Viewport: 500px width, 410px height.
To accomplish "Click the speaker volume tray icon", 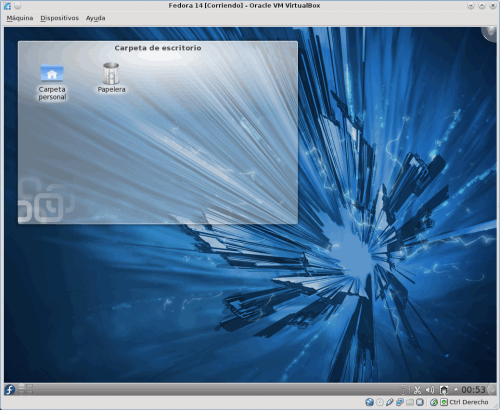I will coord(430,390).
